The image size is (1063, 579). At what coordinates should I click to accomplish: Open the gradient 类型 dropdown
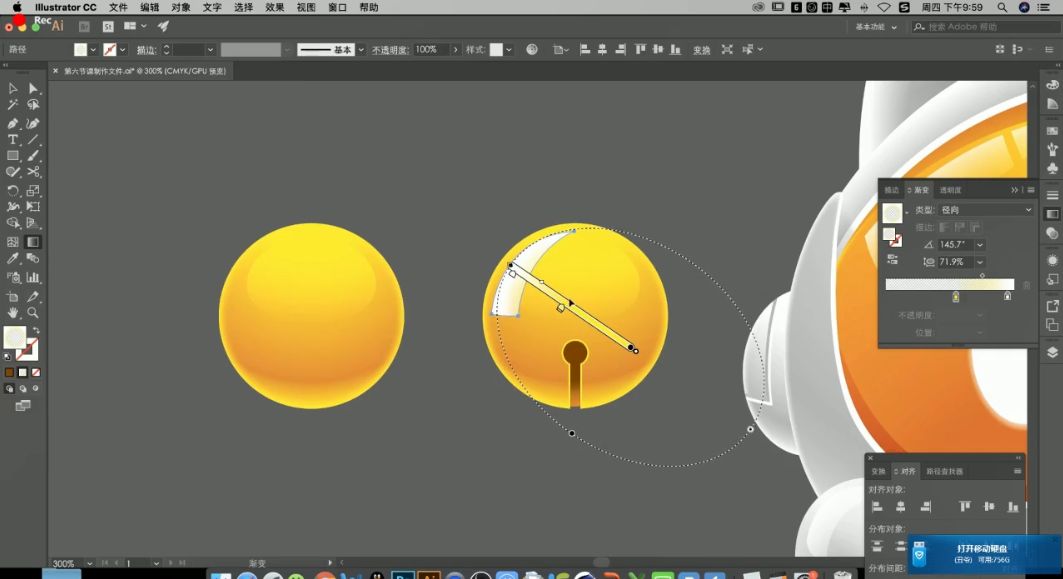(x=985, y=210)
